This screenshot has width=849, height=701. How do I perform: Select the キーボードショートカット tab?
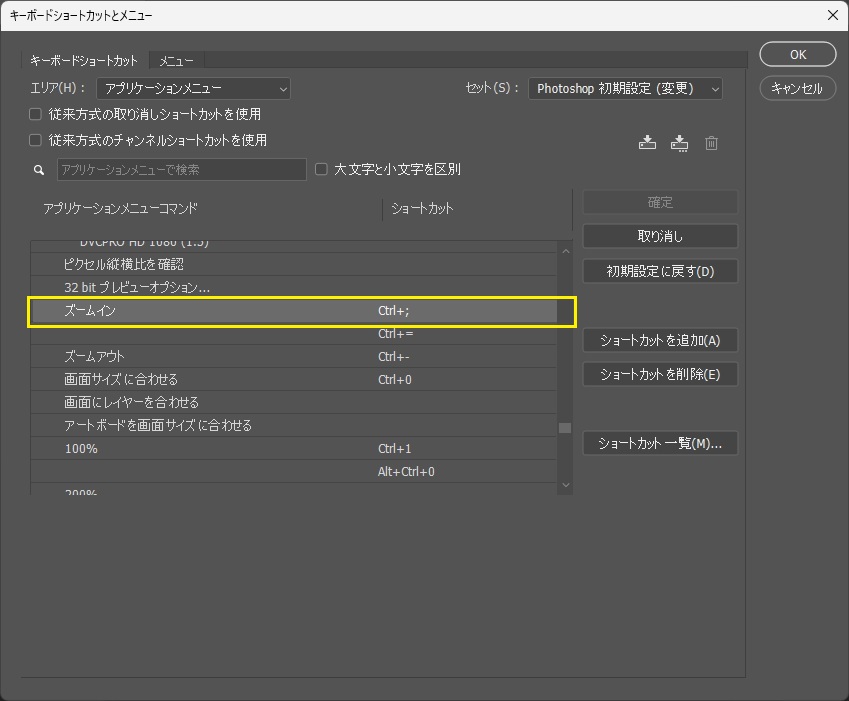(x=84, y=61)
